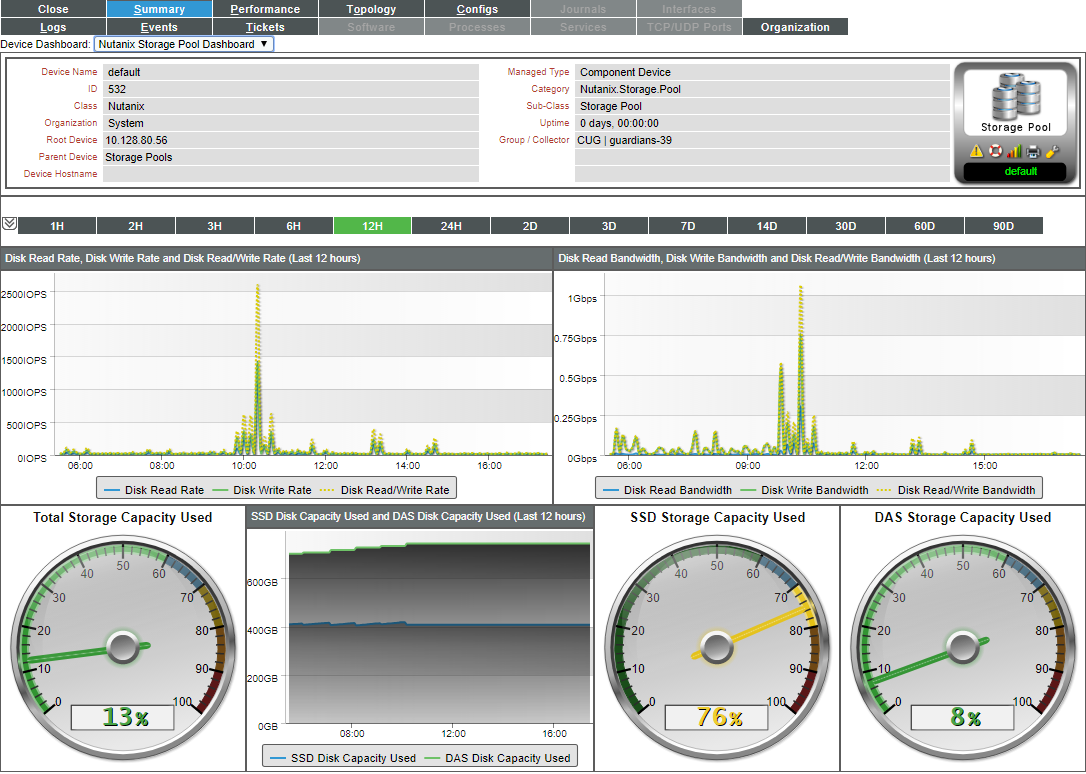Select the 90D time range
Viewport: 1086px width, 774px height.
pyautogui.click(x=1004, y=226)
